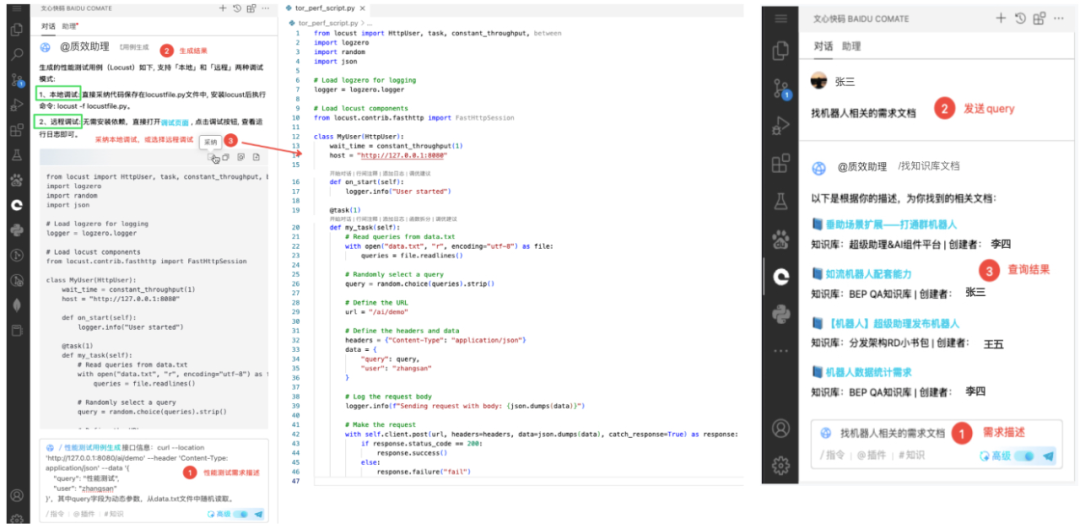Toggle 高级 switch in left chat input
1080x529 pixels.
coord(241,514)
